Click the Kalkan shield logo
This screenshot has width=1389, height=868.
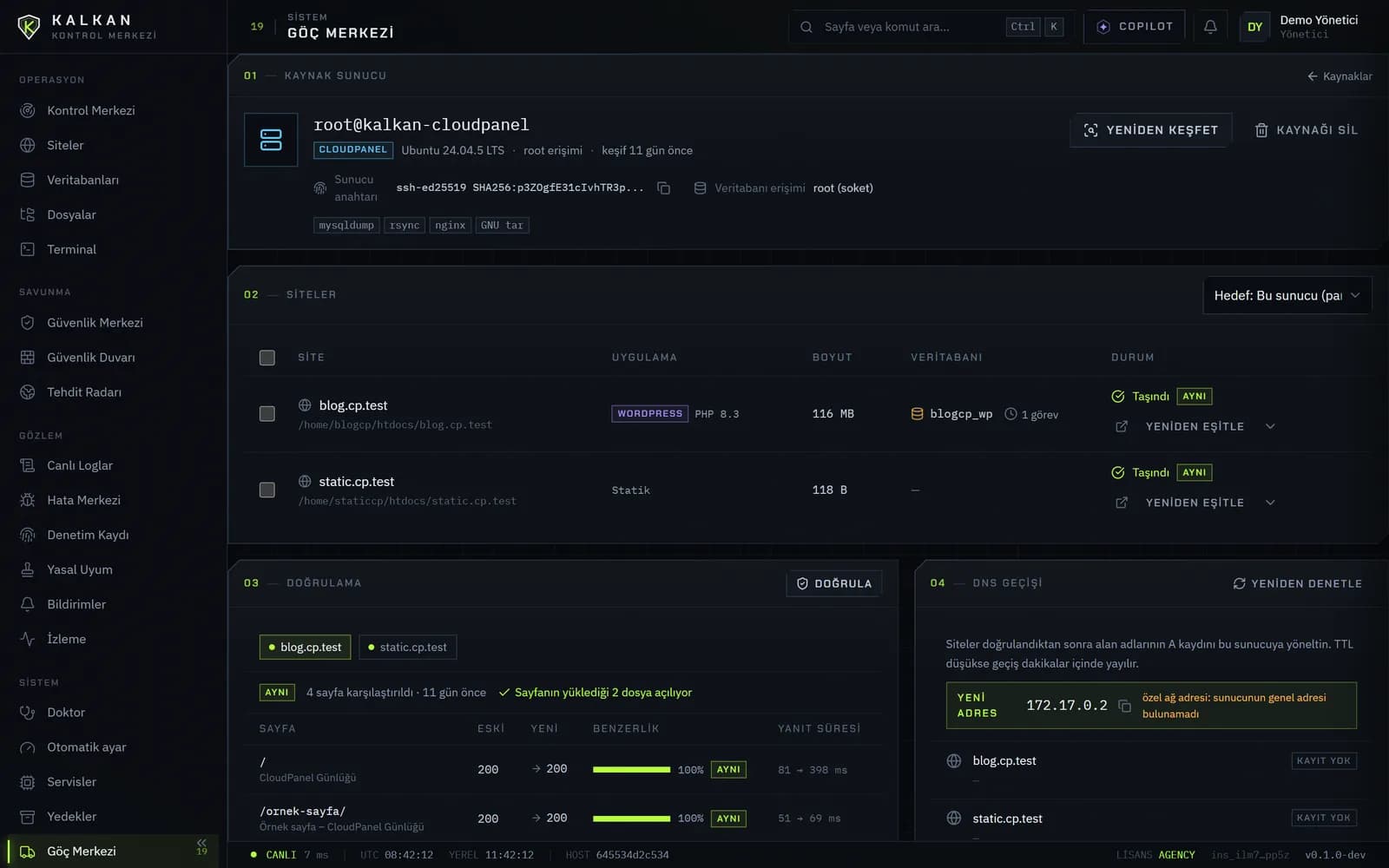29,27
